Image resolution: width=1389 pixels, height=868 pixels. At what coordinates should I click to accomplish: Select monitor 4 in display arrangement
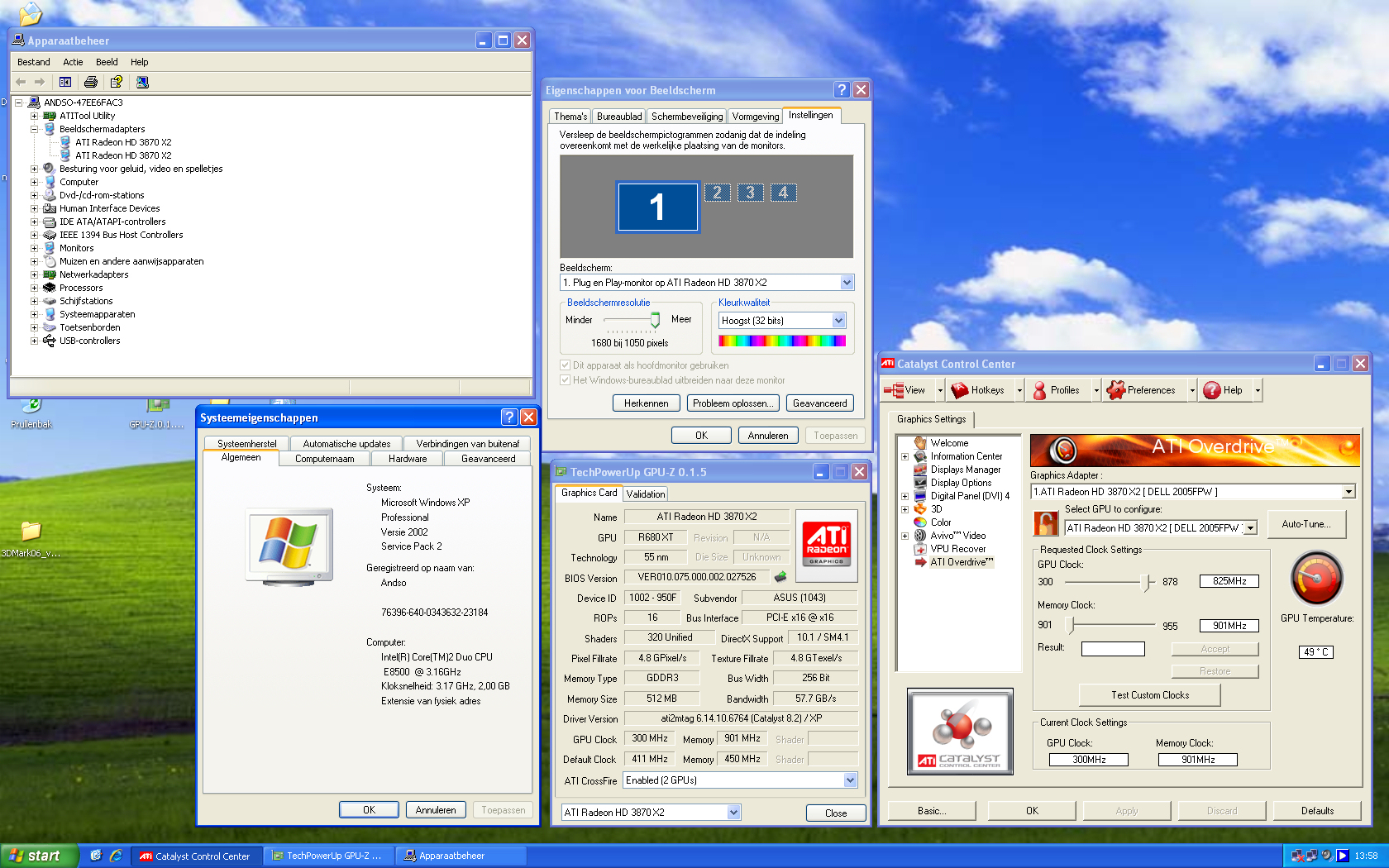[x=783, y=193]
